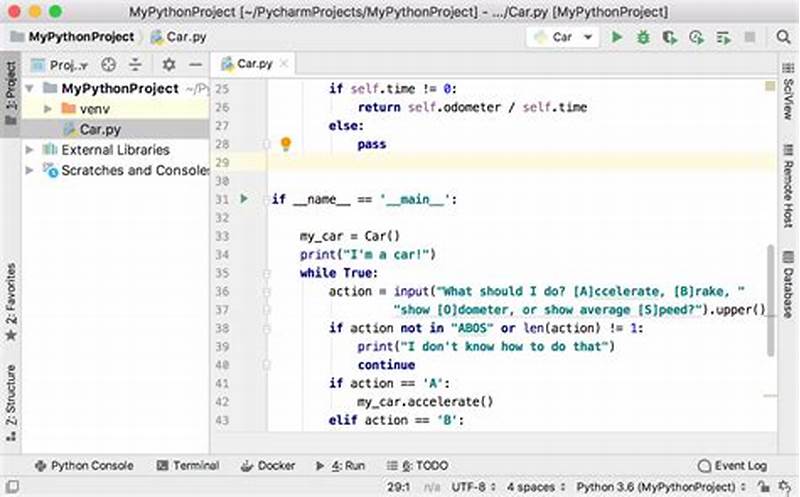Click MyPythonProject breadcrumb in navigation bar
This screenshot has height=497, width=800.
pos(73,37)
